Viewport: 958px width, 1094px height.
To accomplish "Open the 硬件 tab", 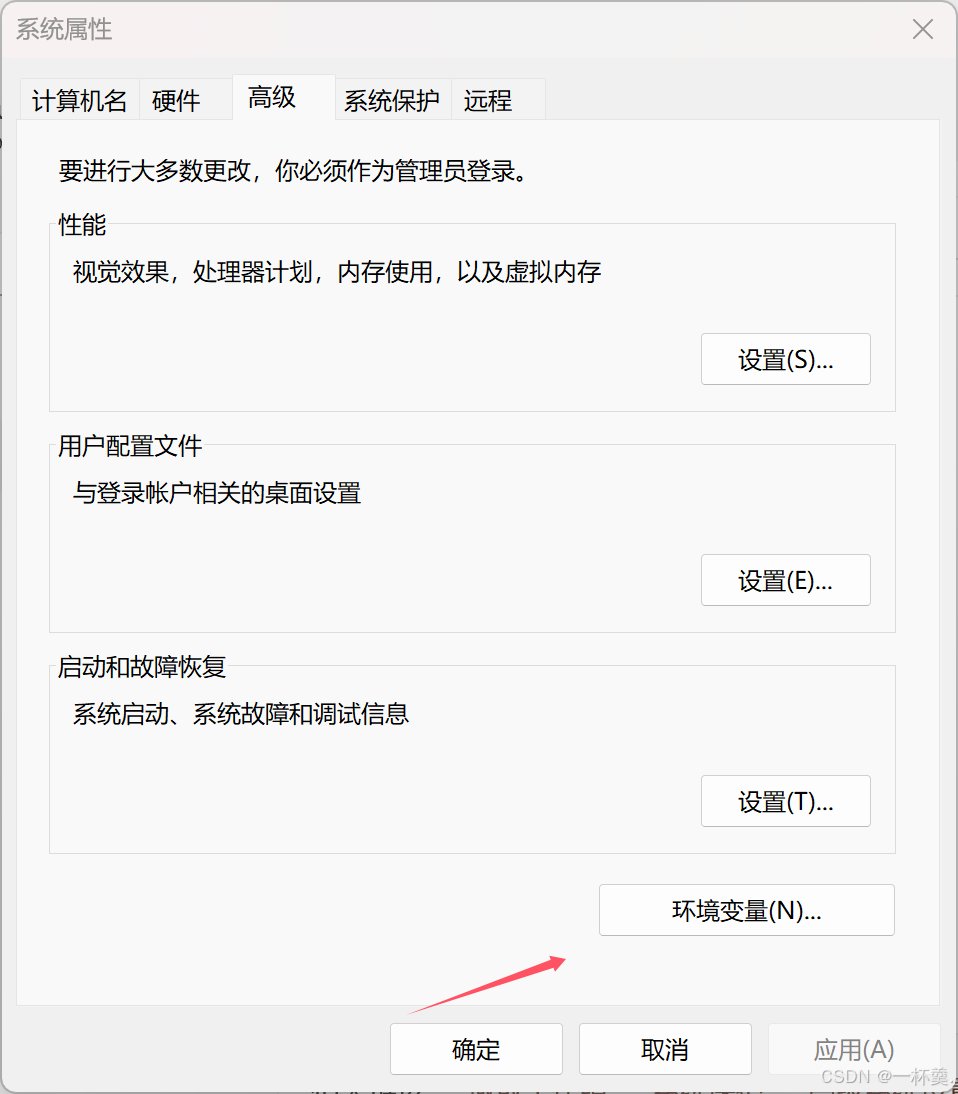I will click(186, 100).
